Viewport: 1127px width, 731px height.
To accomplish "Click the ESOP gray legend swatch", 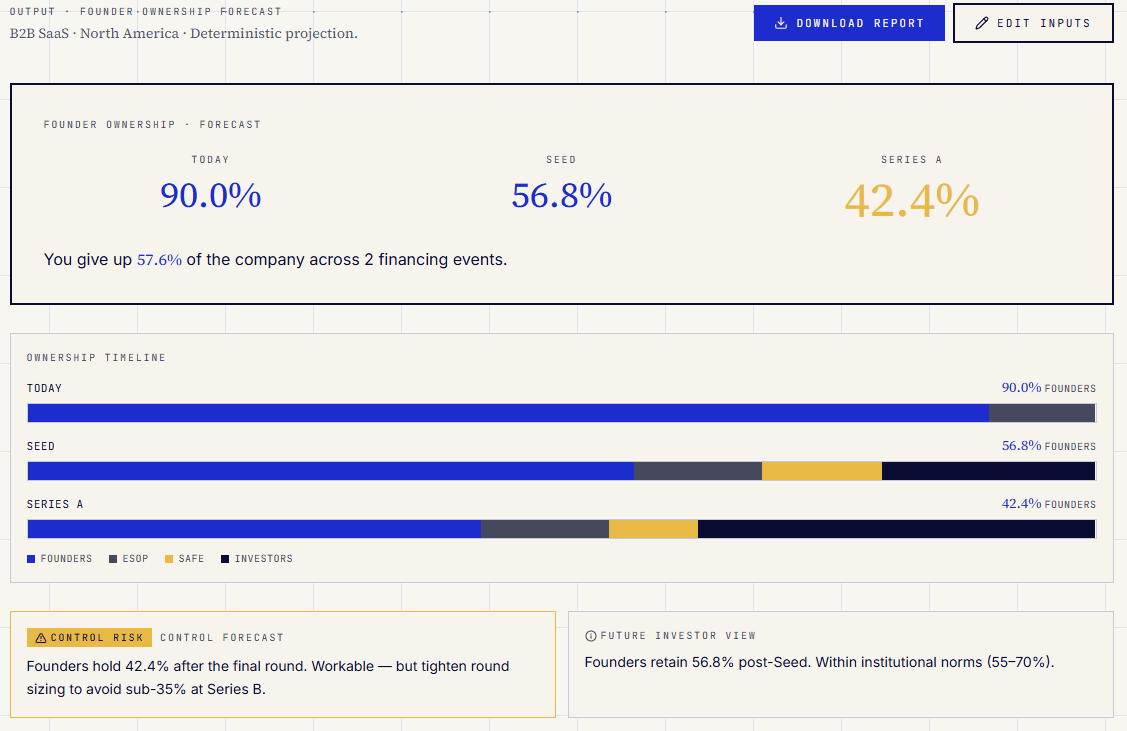I will click(113, 558).
